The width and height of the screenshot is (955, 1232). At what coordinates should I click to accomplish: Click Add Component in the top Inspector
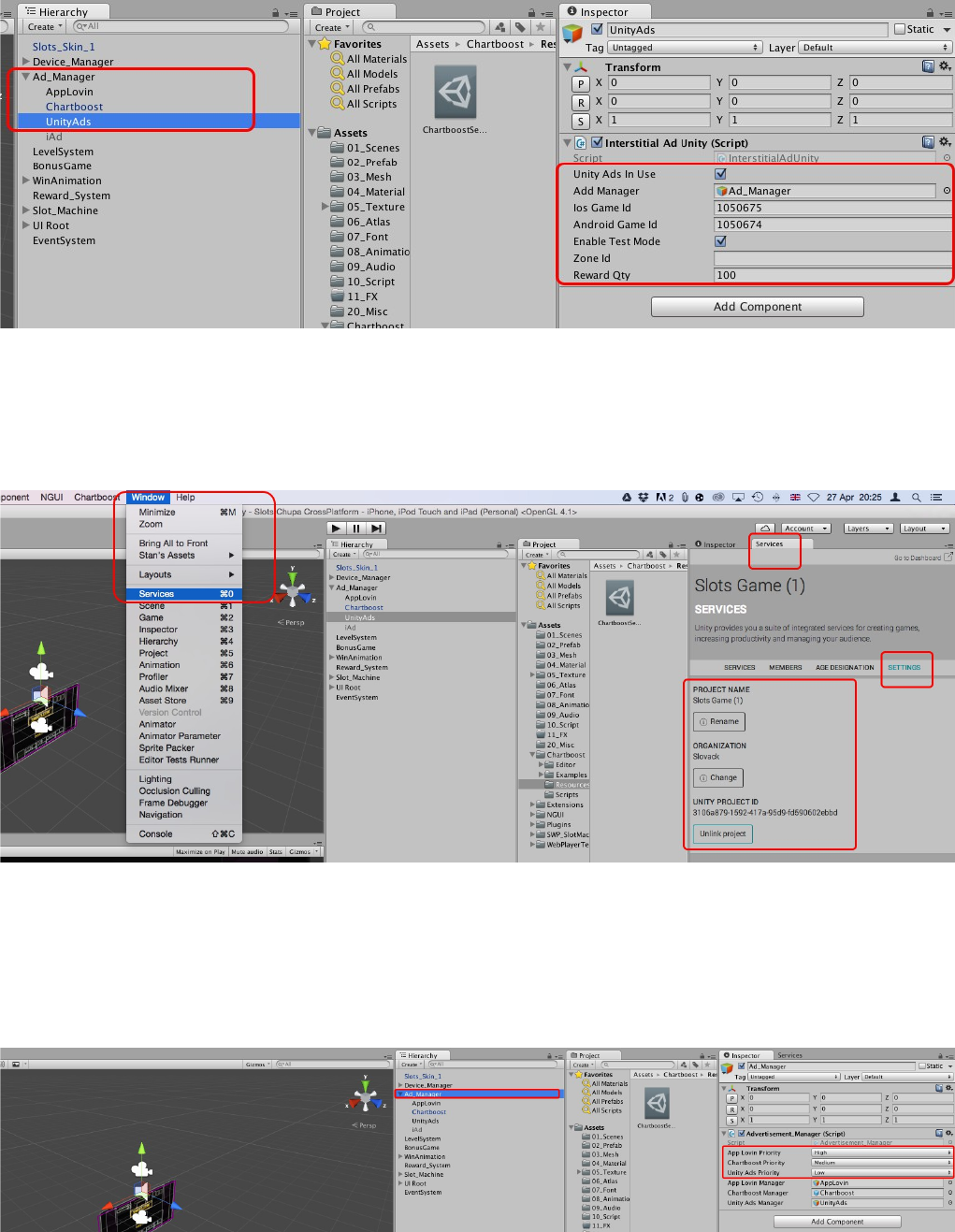758,307
